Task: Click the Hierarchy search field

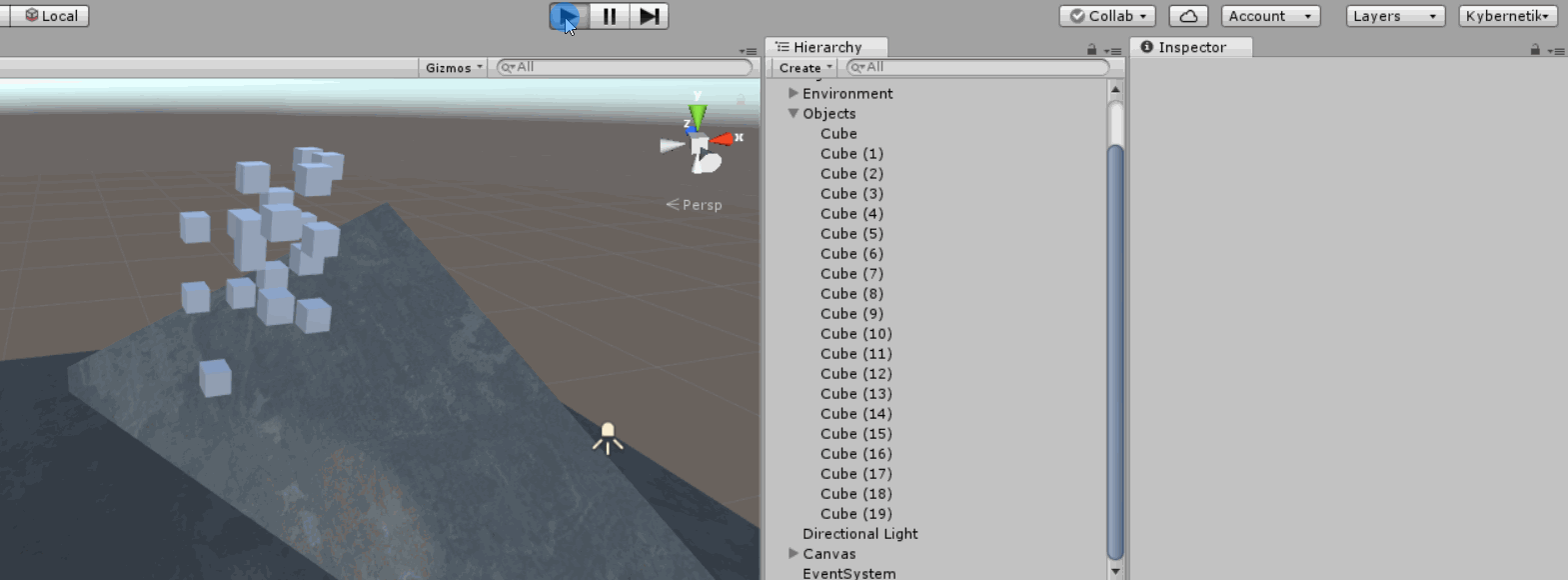Action: [977, 67]
